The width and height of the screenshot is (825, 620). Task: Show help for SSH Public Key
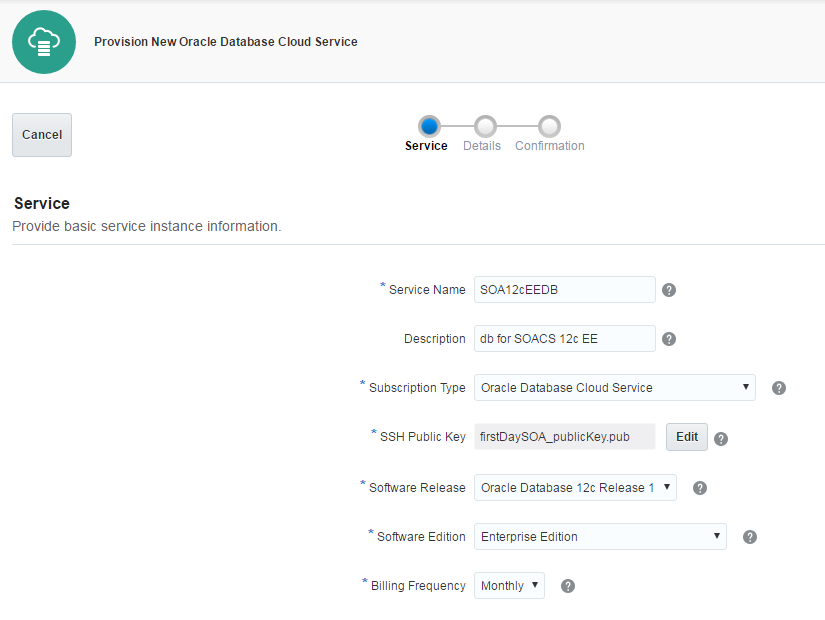(x=721, y=438)
